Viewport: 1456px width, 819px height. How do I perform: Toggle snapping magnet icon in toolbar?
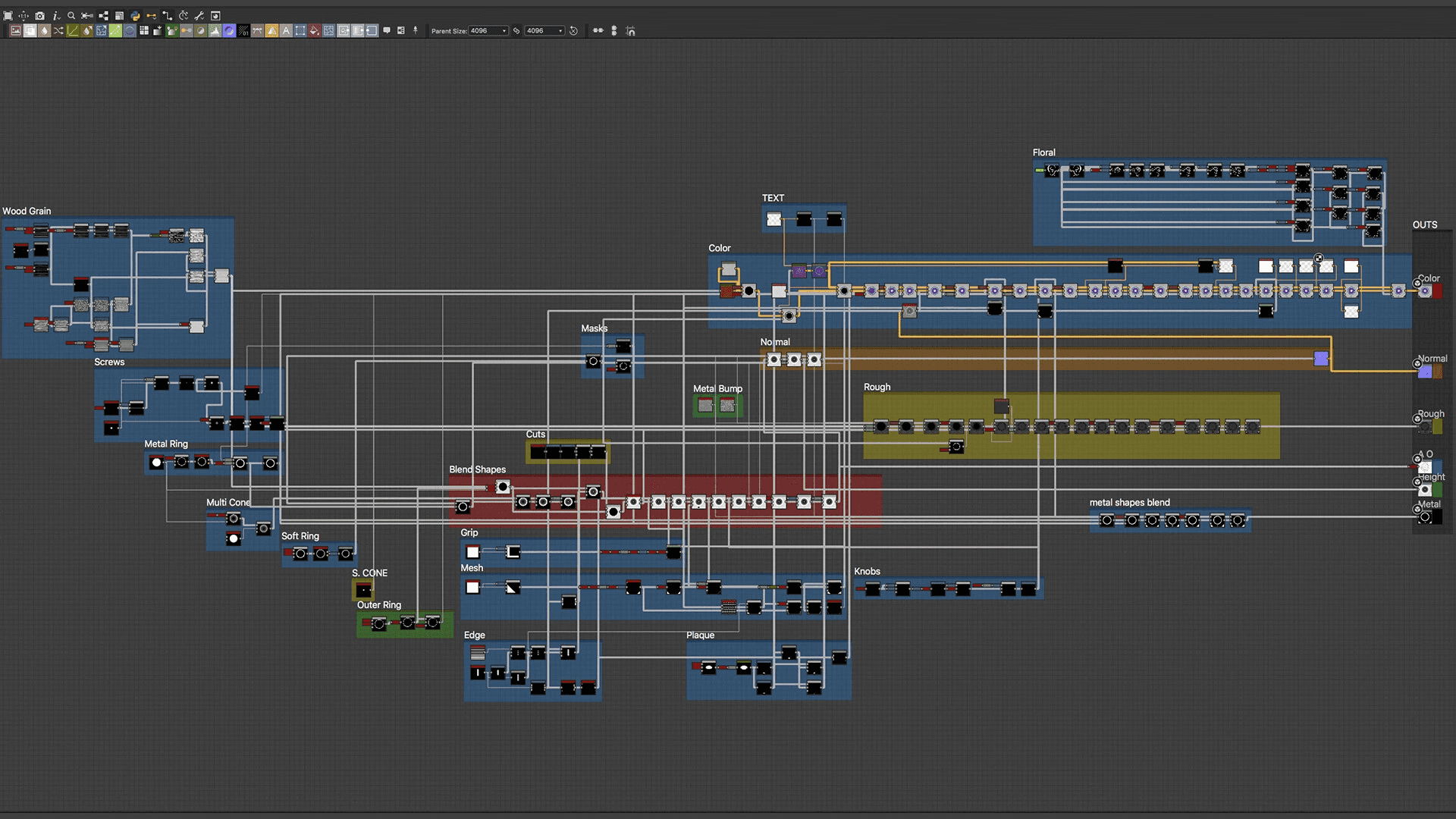coord(630,31)
